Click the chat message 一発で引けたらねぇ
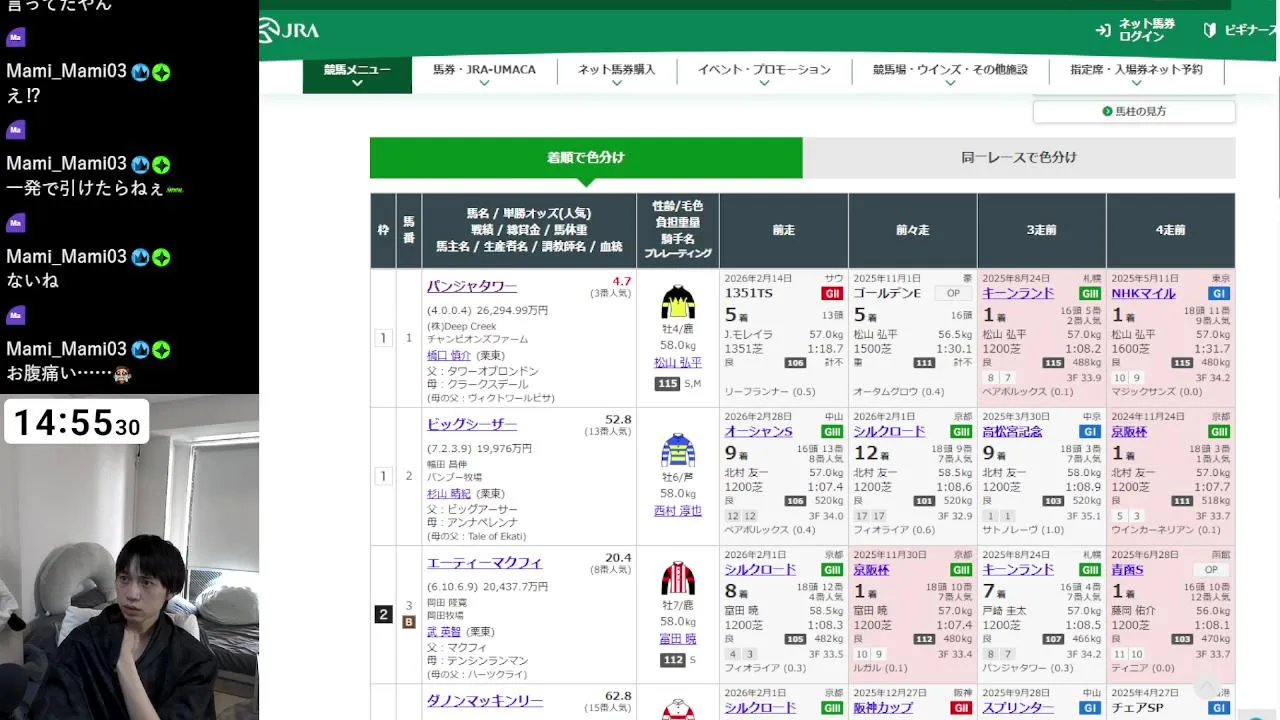Viewport: 1280px width, 720px height. 95,188
